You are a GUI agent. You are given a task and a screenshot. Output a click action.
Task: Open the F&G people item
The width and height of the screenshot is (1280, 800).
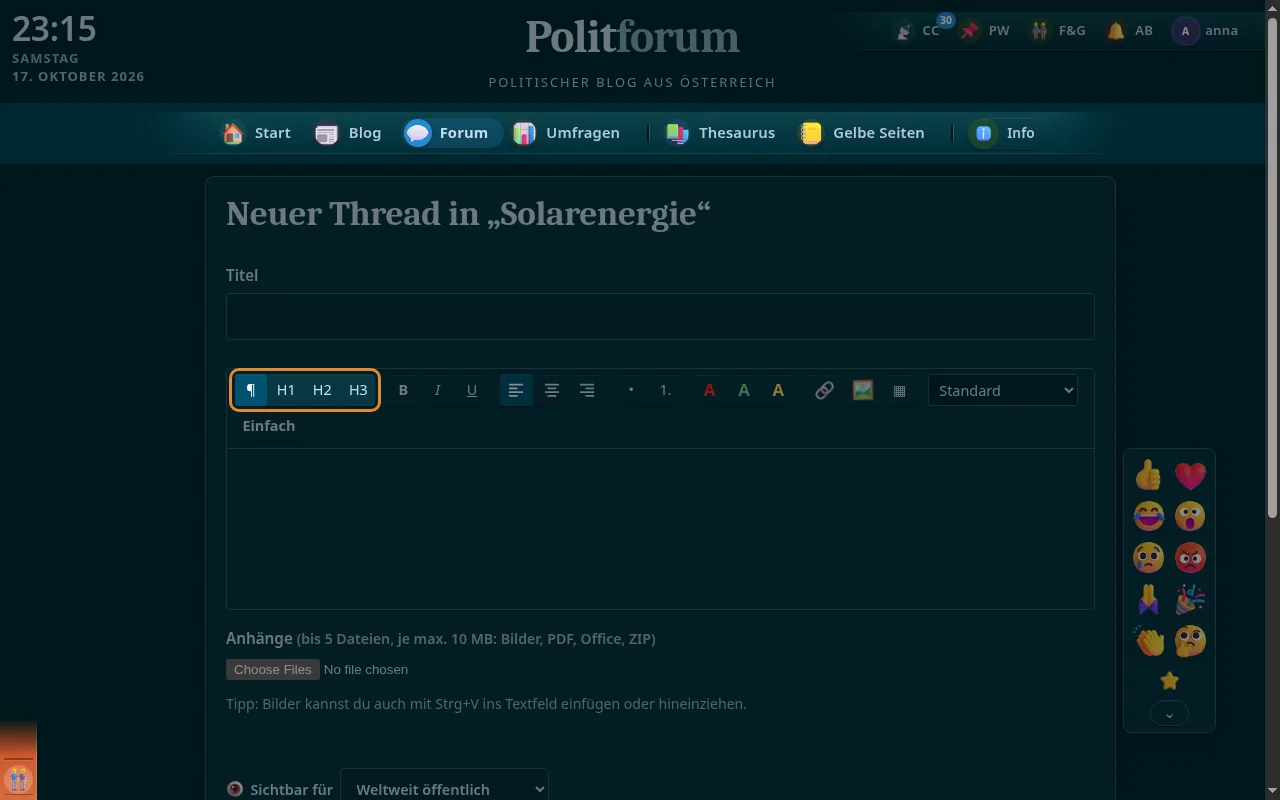[x=1058, y=31]
